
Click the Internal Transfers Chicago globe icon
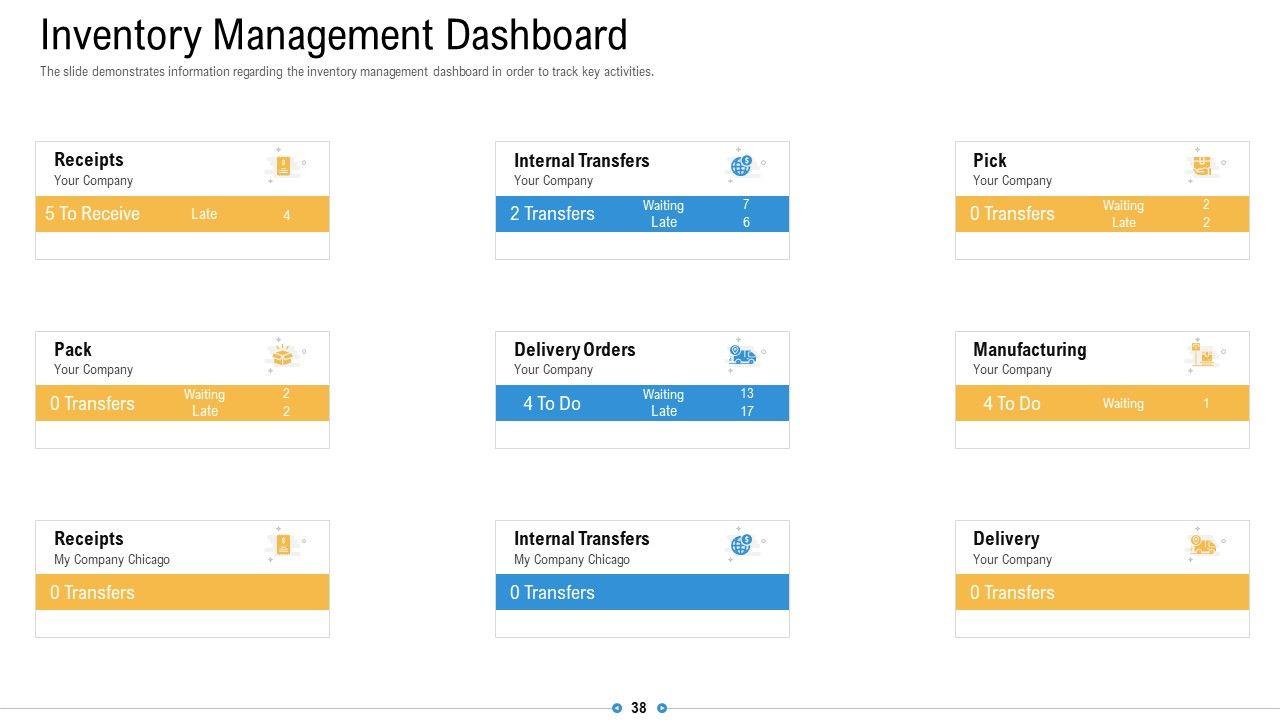click(x=741, y=545)
